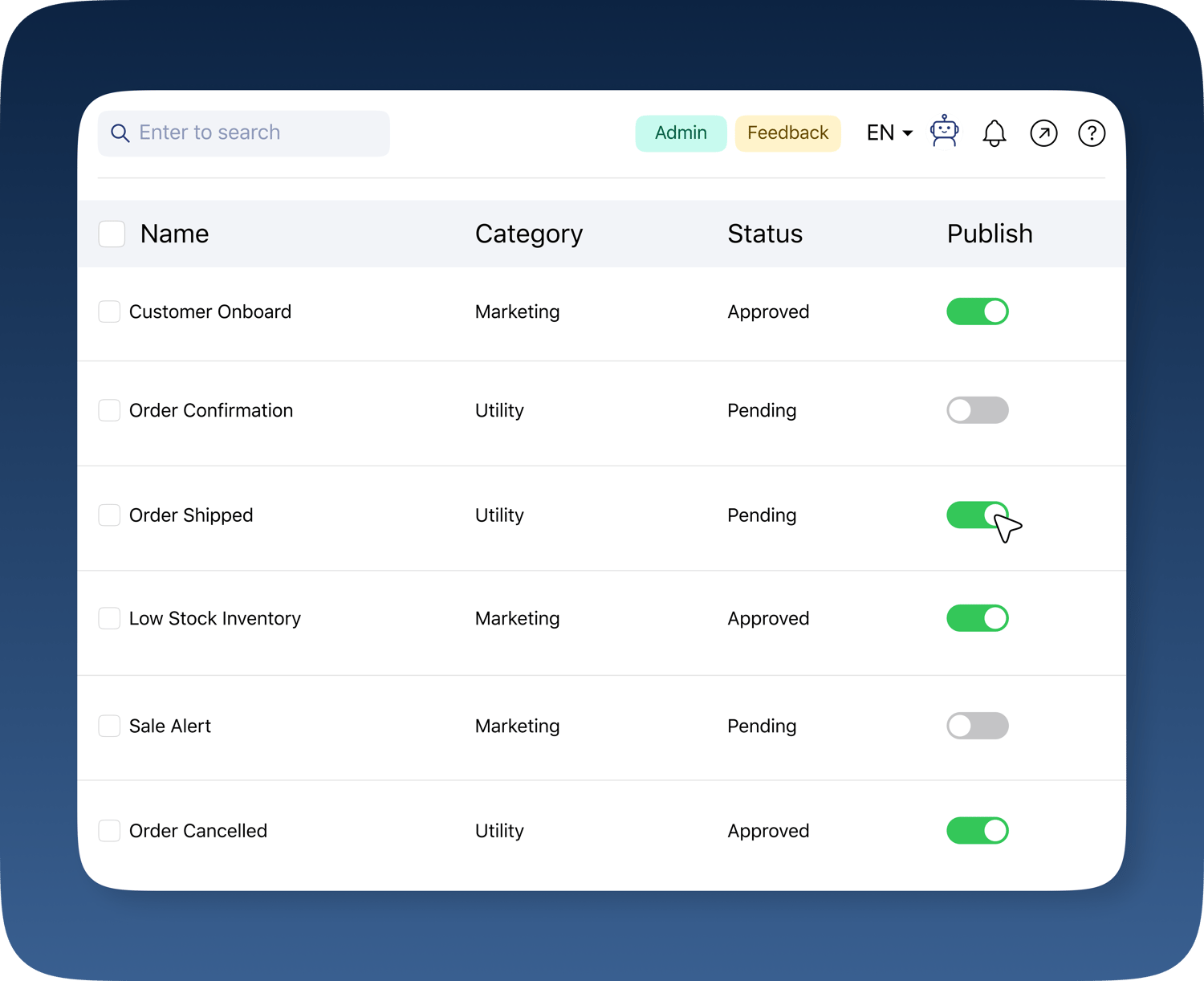Screen dimensions: 1204x981
Task: Turn off Order Shipped publish toggle
Action: click(x=975, y=515)
